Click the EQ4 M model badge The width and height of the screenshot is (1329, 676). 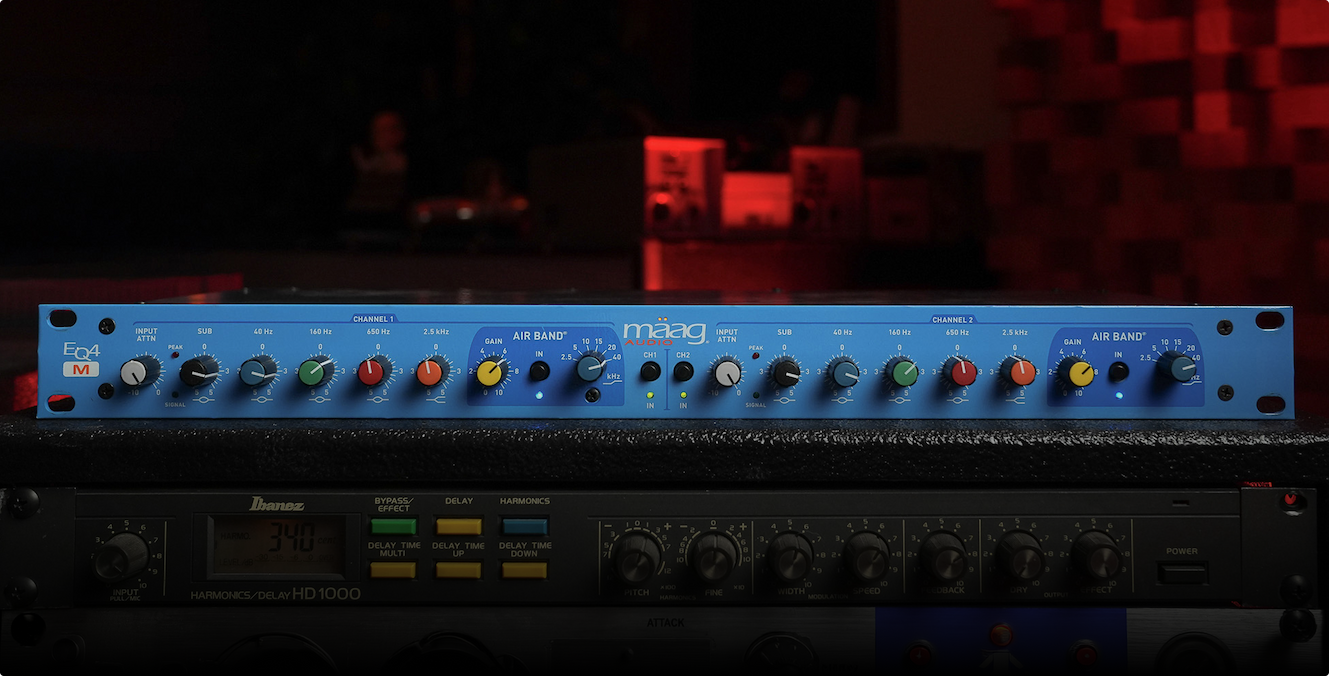[x=81, y=359]
